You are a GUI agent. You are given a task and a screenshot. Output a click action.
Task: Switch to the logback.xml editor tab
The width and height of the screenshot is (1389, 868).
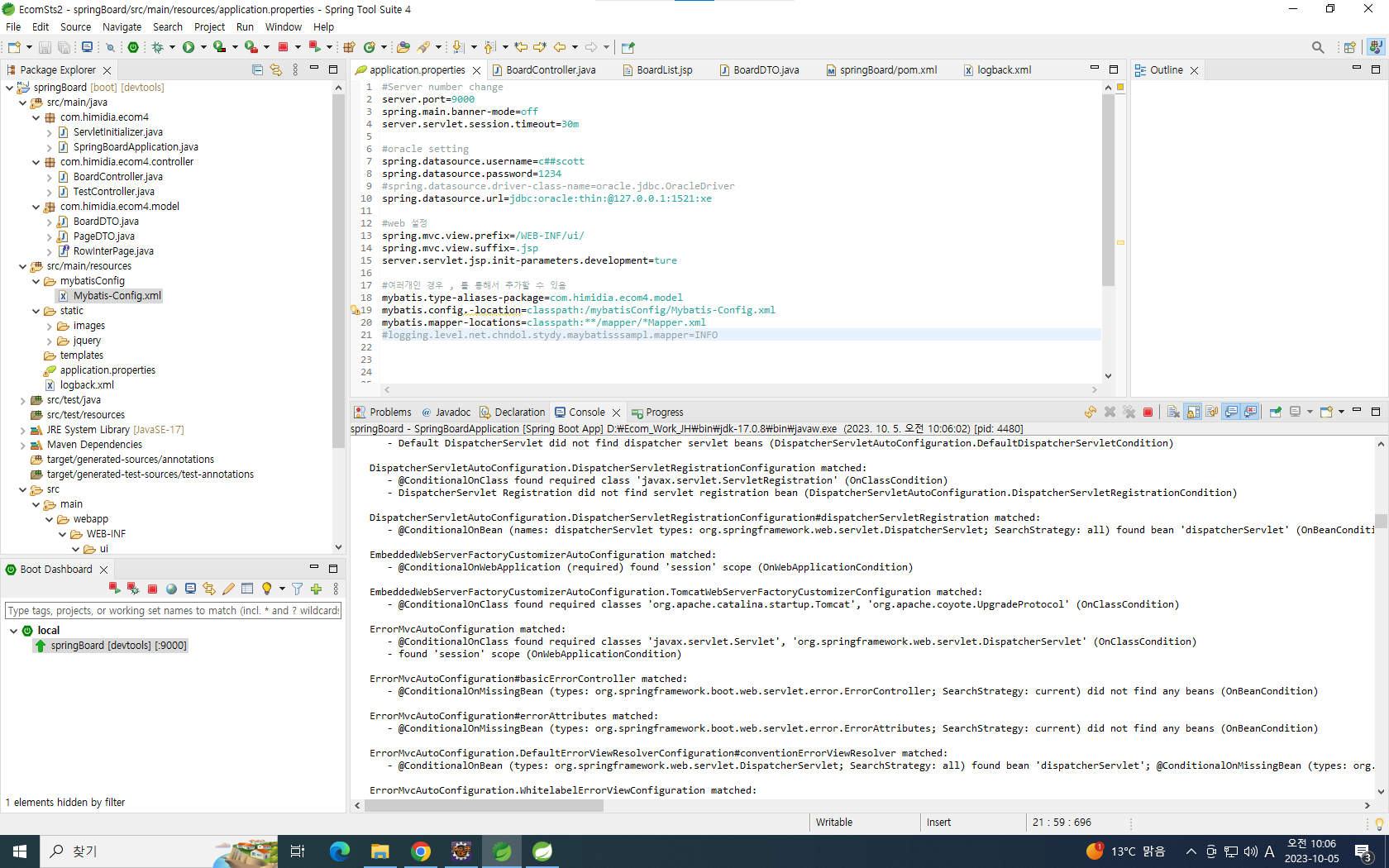[x=998, y=70]
